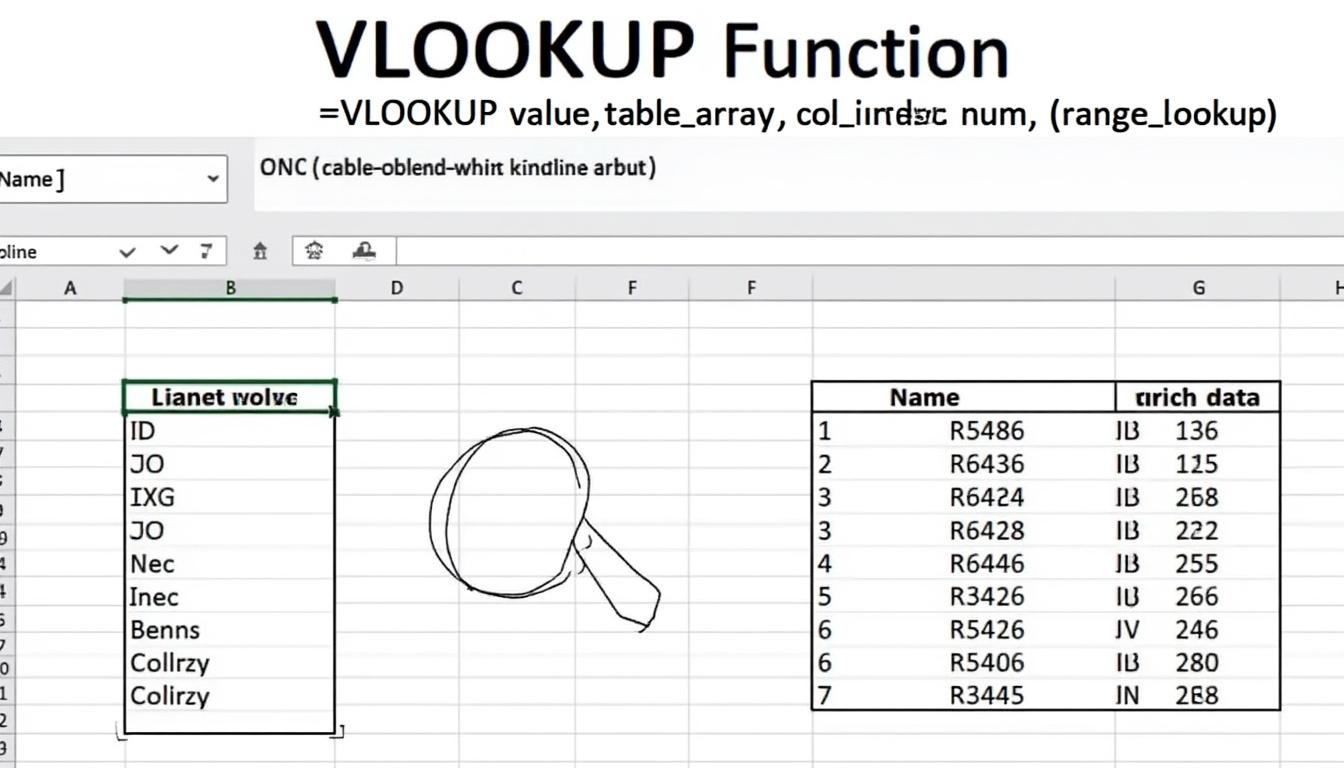Image resolution: width=1344 pixels, height=768 pixels.
Task: Expand the second chevron in the oline box
Action: 169,251
